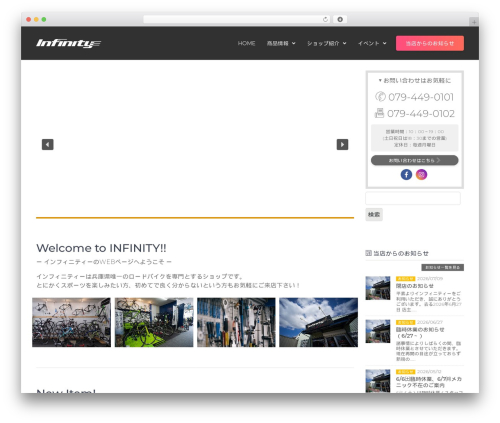The width and height of the screenshot is (500, 423).
Task: Open the photo of hanging workshop tools
Action: [236, 322]
